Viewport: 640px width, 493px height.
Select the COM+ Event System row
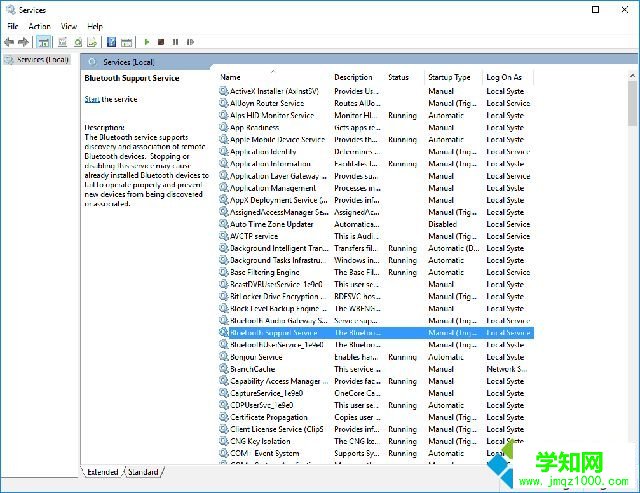pyautogui.click(x=376, y=453)
